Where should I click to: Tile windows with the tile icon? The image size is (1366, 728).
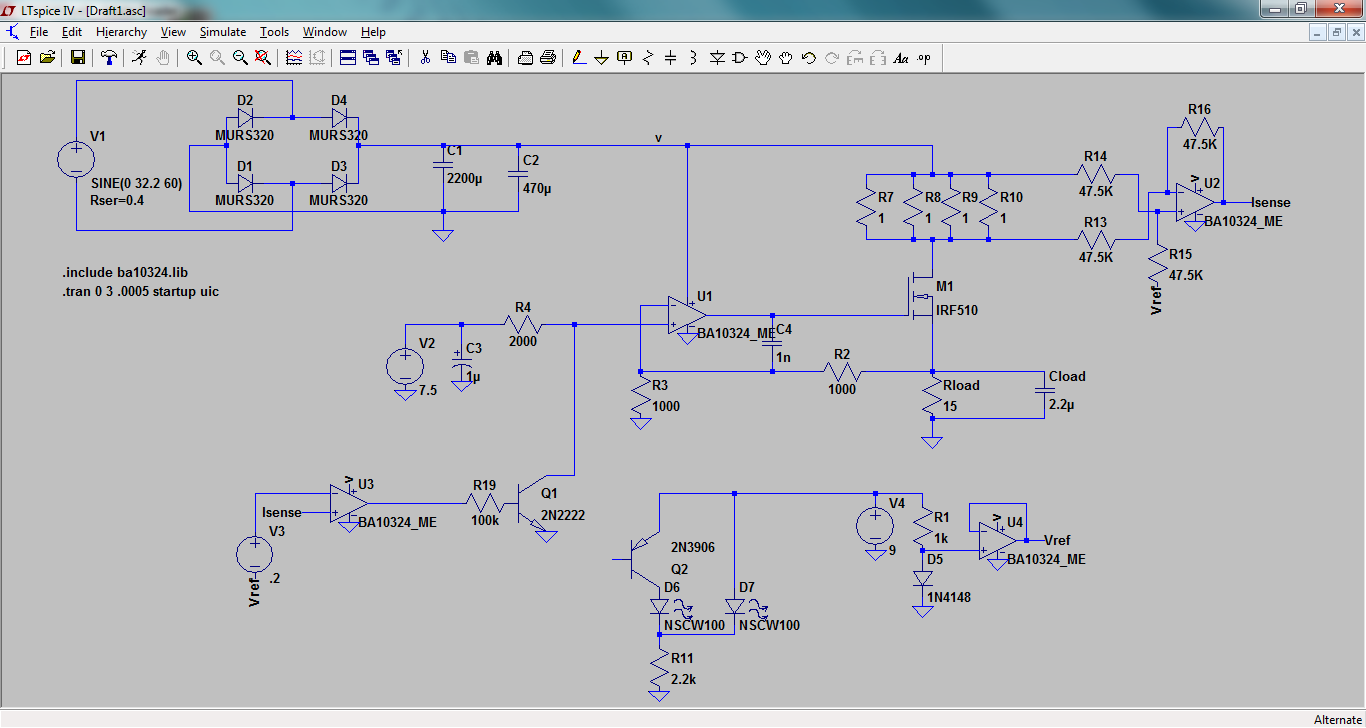[x=347, y=58]
